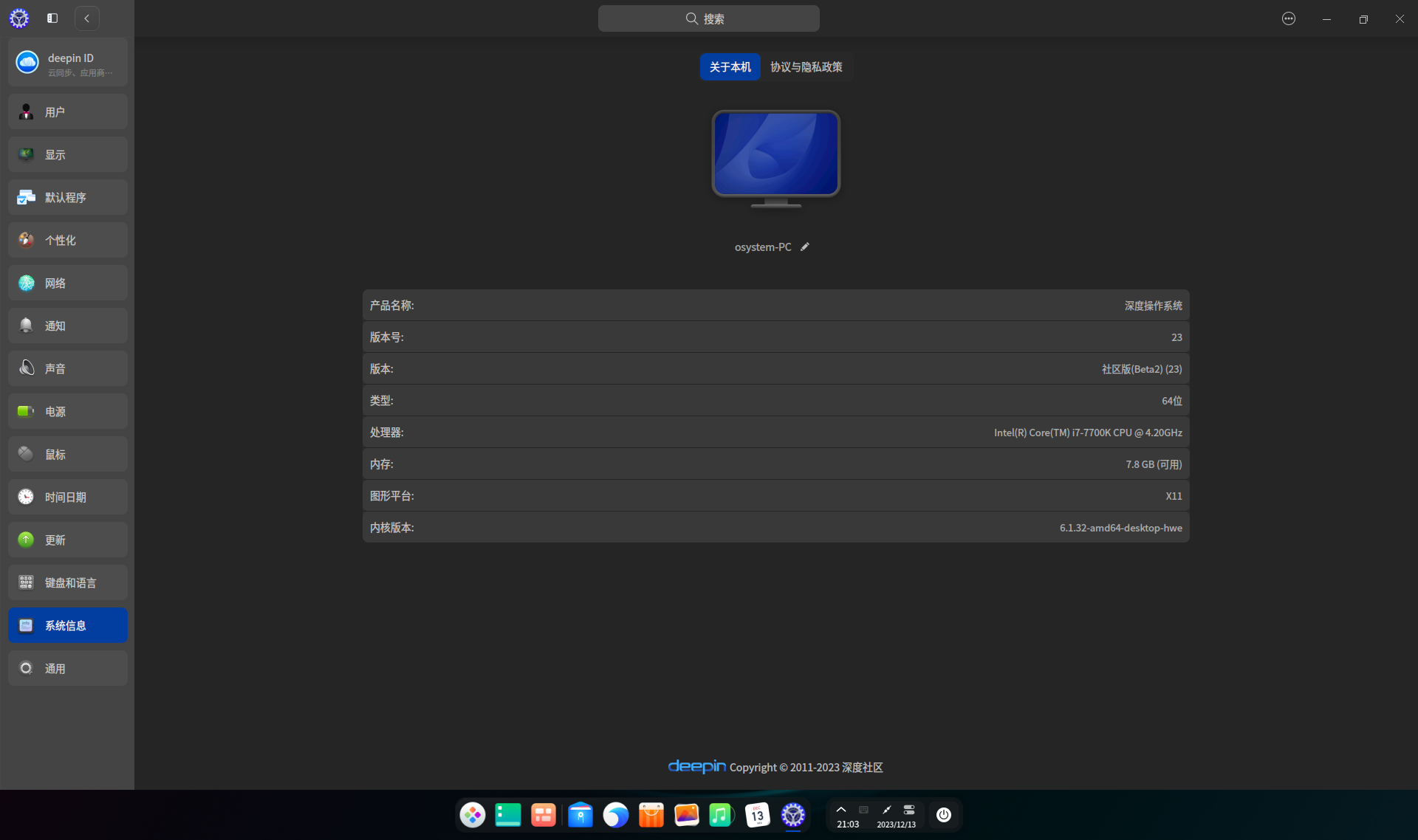Open the tray network plug icon
Viewport: 1418px width, 840px height.
(x=887, y=810)
